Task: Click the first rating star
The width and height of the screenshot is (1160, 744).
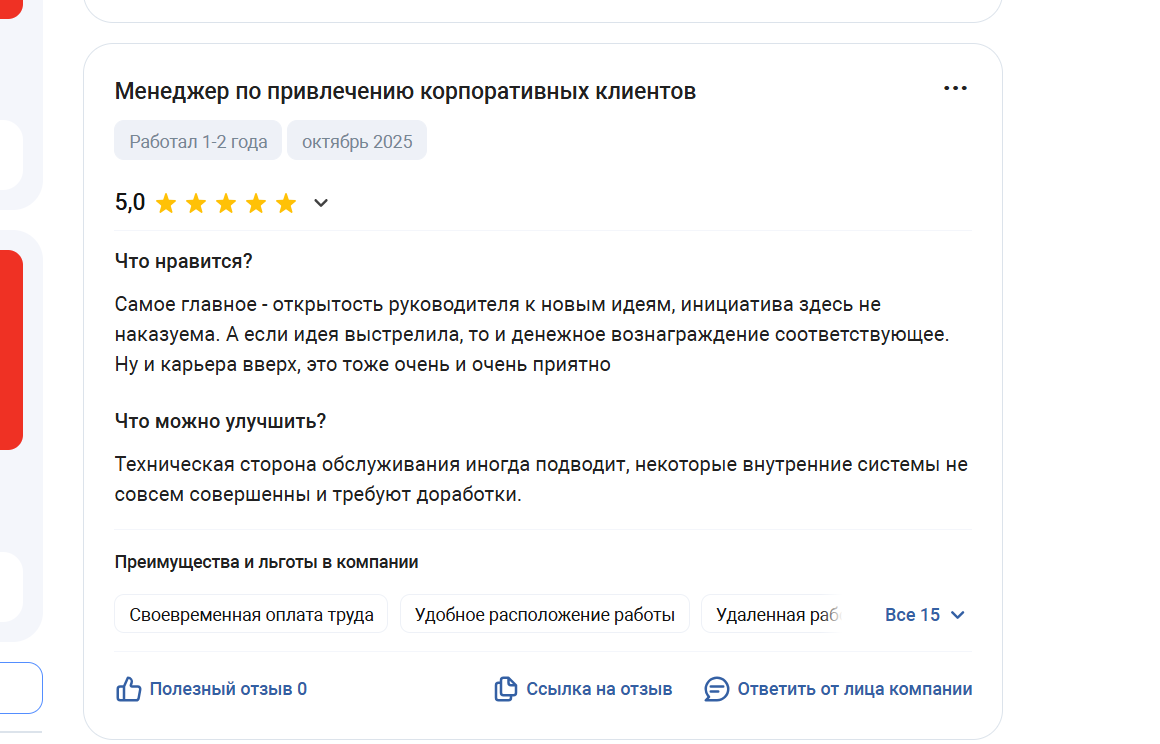Action: (x=166, y=204)
